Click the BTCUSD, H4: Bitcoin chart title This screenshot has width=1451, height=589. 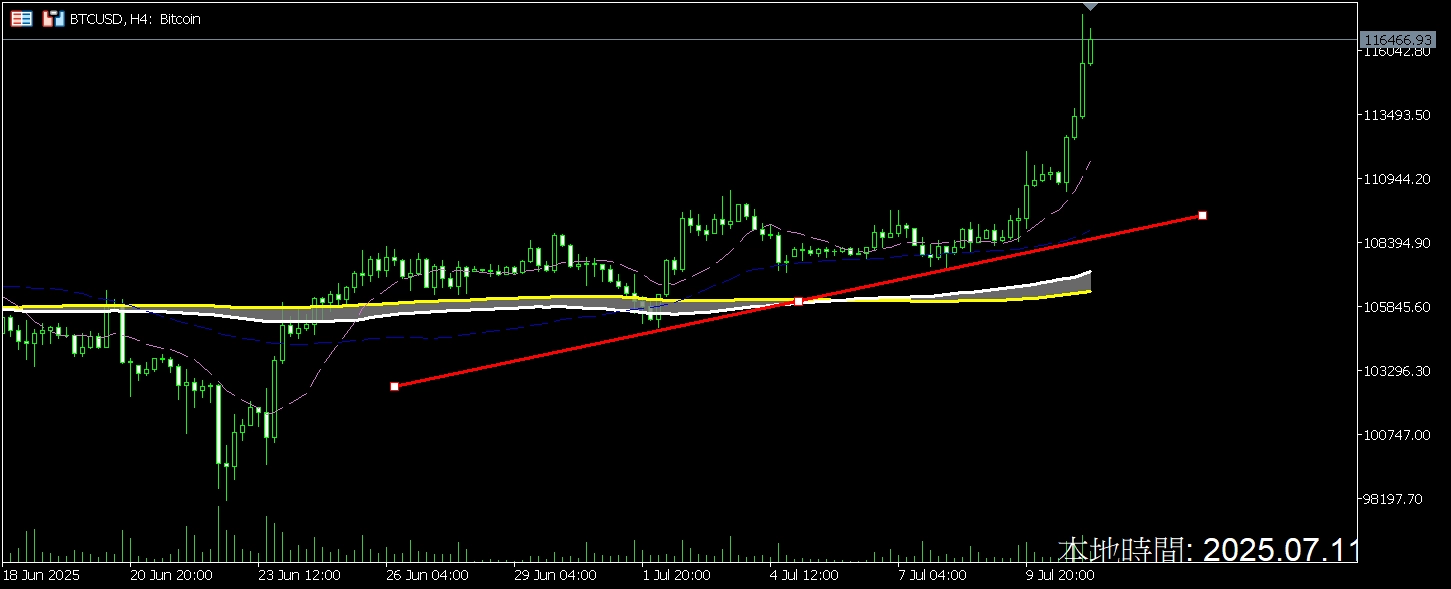135,19
